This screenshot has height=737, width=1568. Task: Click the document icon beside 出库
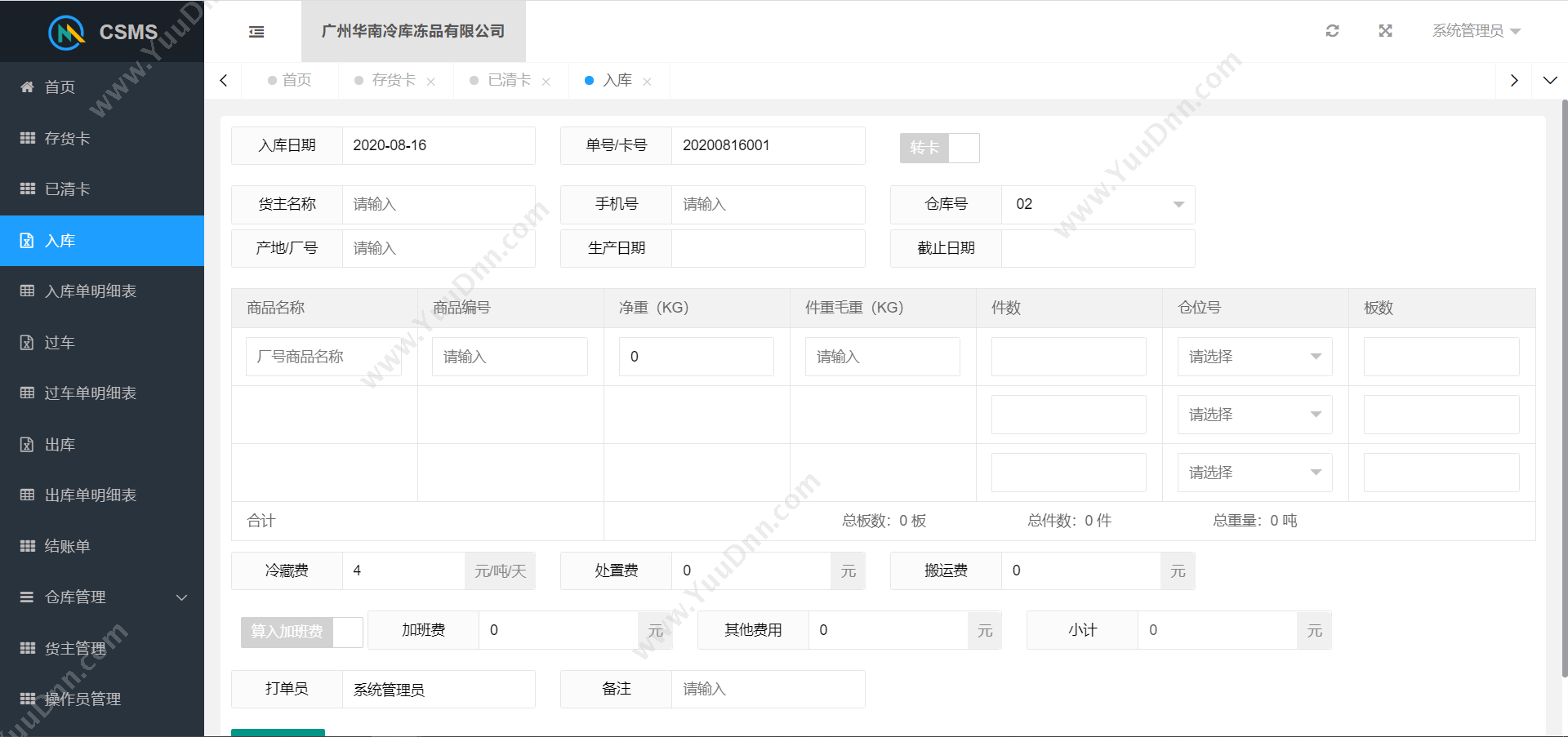click(x=27, y=445)
